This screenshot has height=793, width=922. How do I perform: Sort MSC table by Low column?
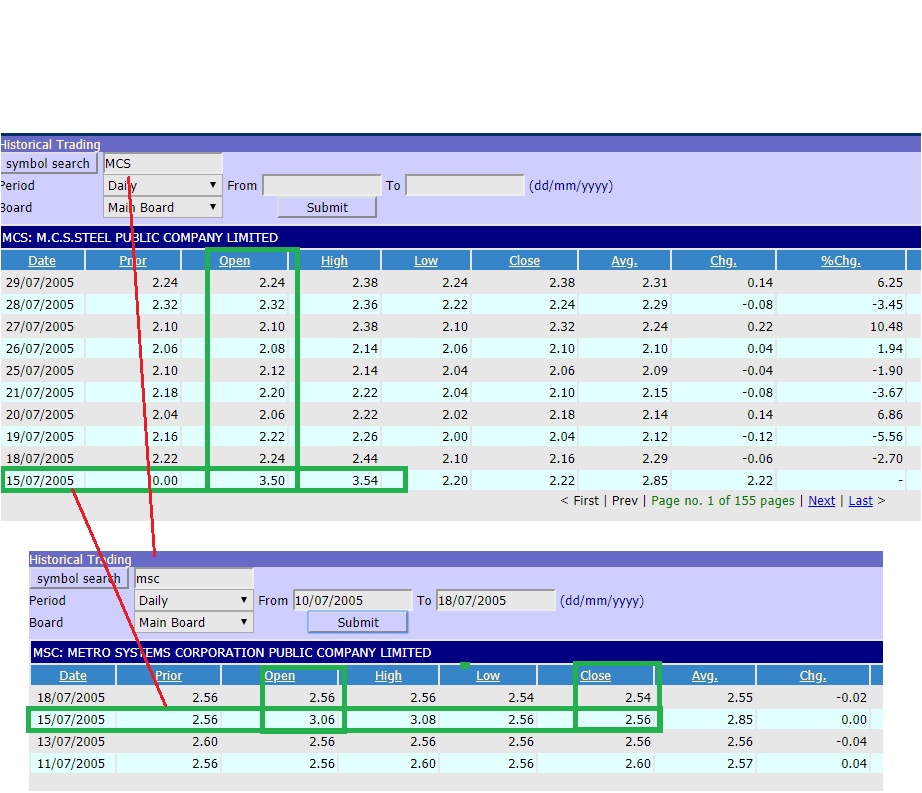pos(488,675)
